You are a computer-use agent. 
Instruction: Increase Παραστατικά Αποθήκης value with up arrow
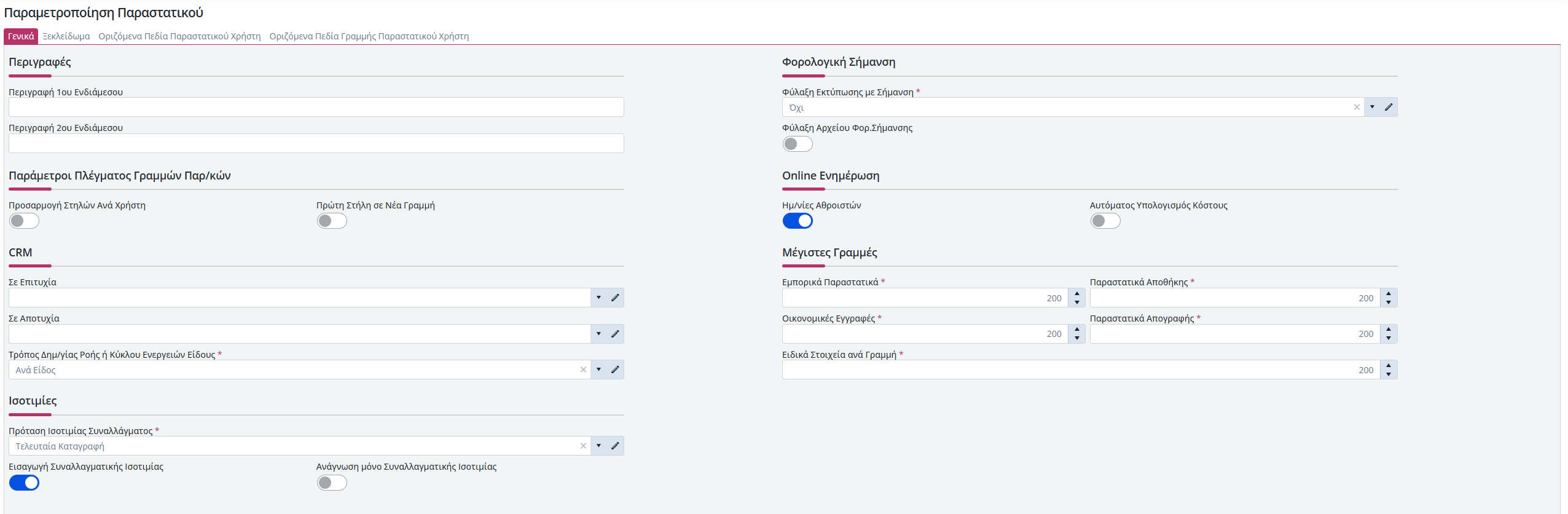1389,293
